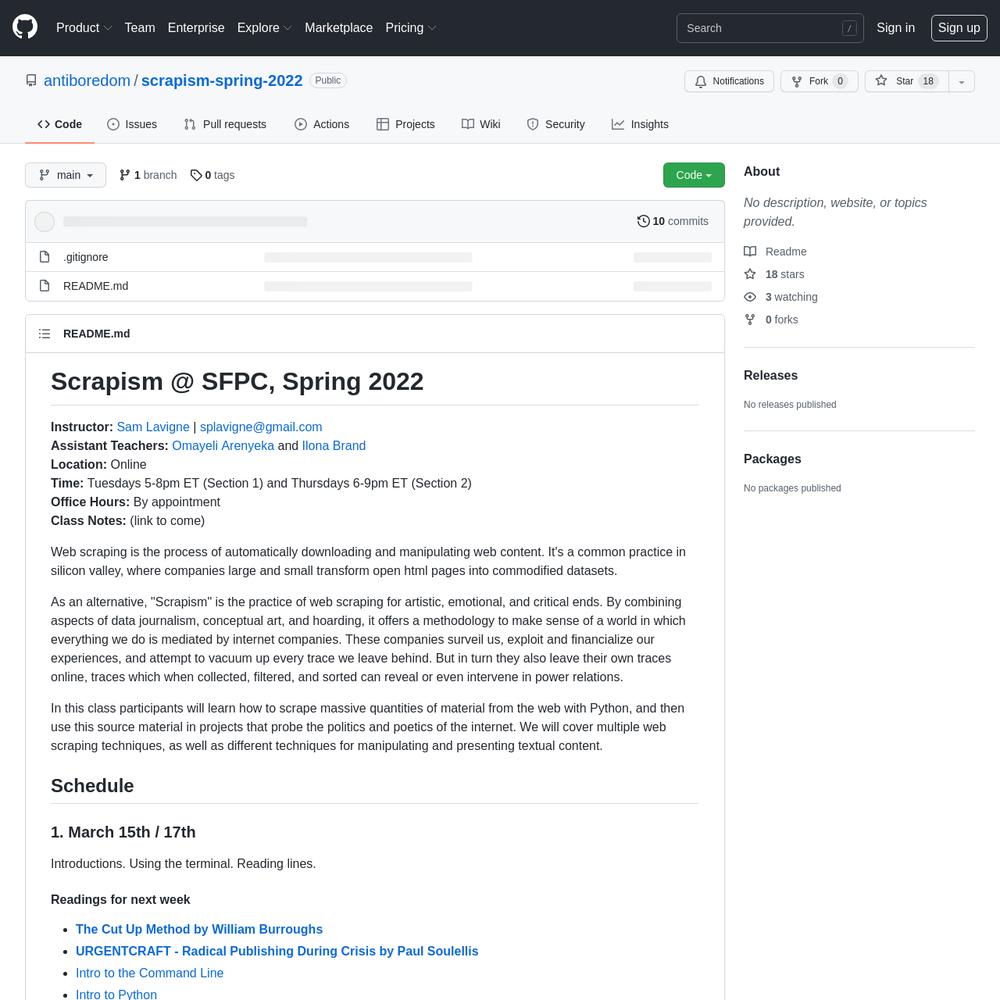Click the slash shortcut key icon in search
This screenshot has height=1000, width=1000.
[849, 28]
